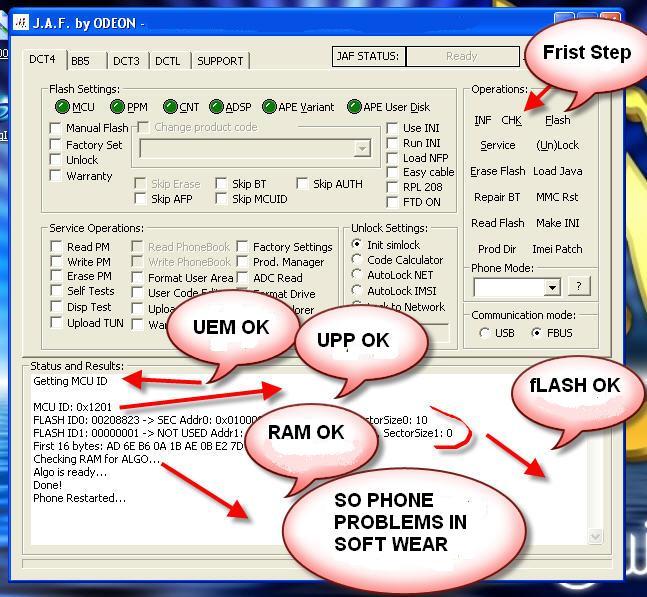This screenshot has height=597, width=647.
Task: Click the results scrollbar down arrow
Action: [595, 537]
